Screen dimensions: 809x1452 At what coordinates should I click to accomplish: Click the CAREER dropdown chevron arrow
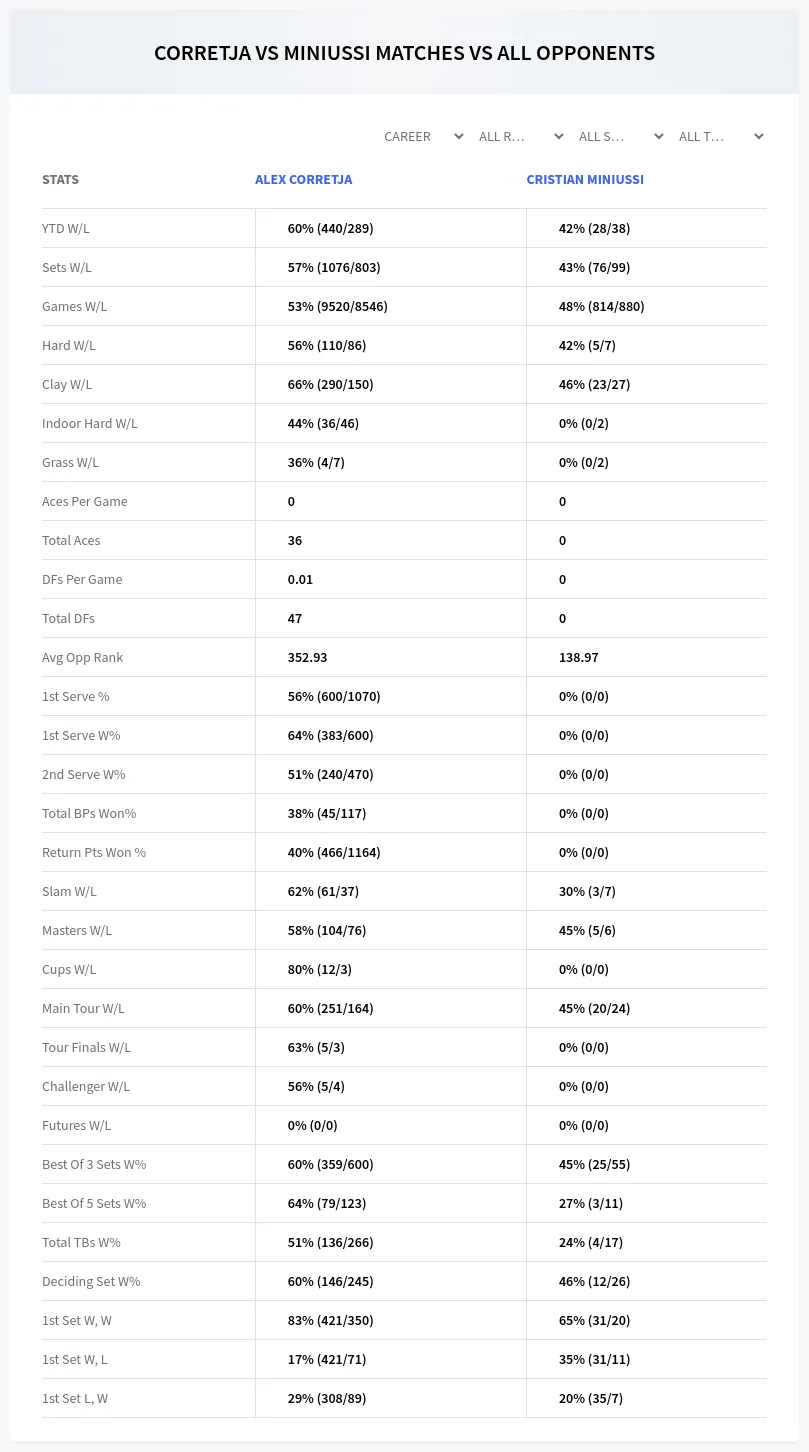click(x=459, y=136)
